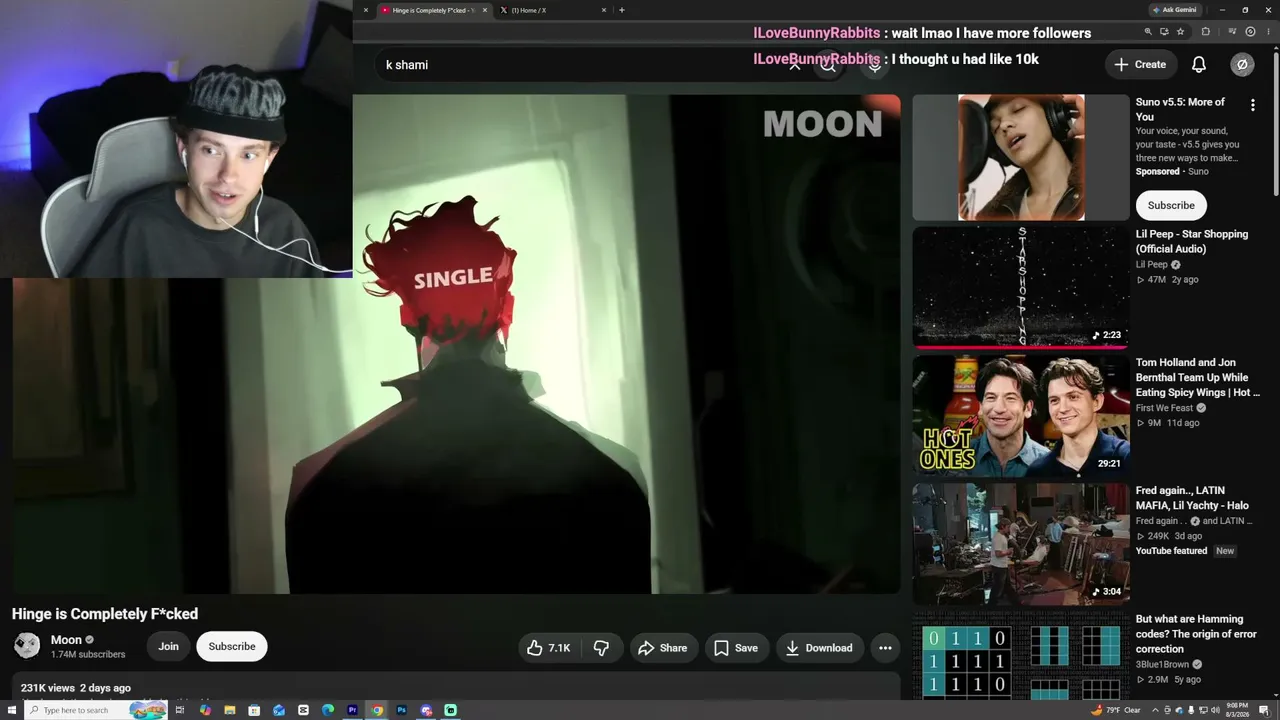Screen dimensions: 1280x720
Task: Open 'Lil Peep - Star Shopping' title link
Action: click(1192, 241)
